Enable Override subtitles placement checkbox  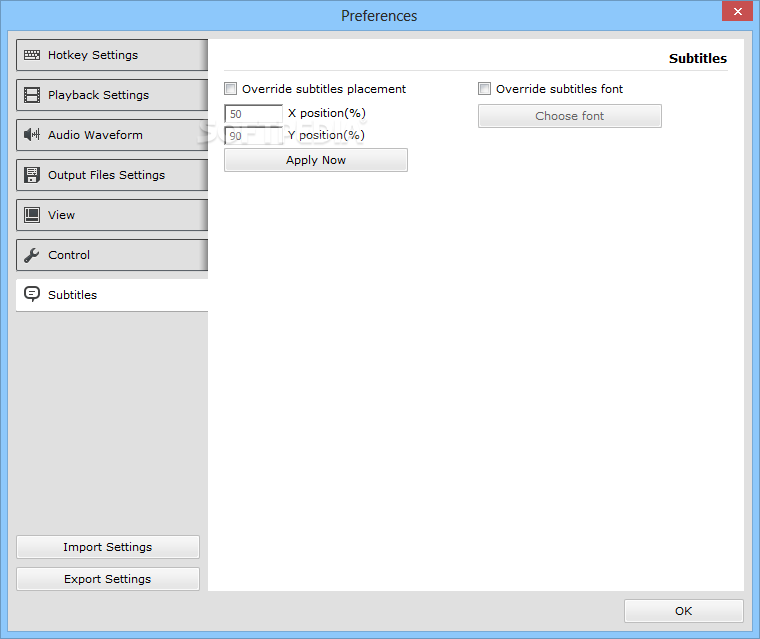230,89
